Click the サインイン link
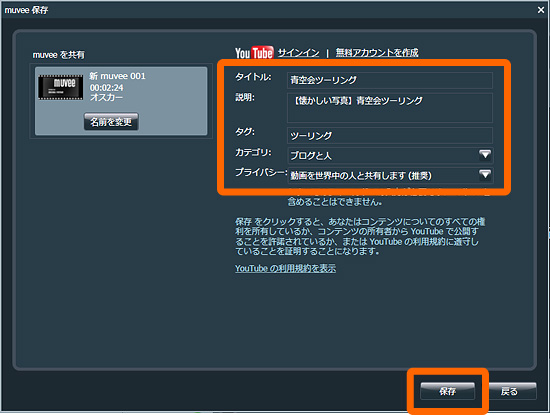Image resolution: width=550 pixels, height=415 pixels. 299,53
